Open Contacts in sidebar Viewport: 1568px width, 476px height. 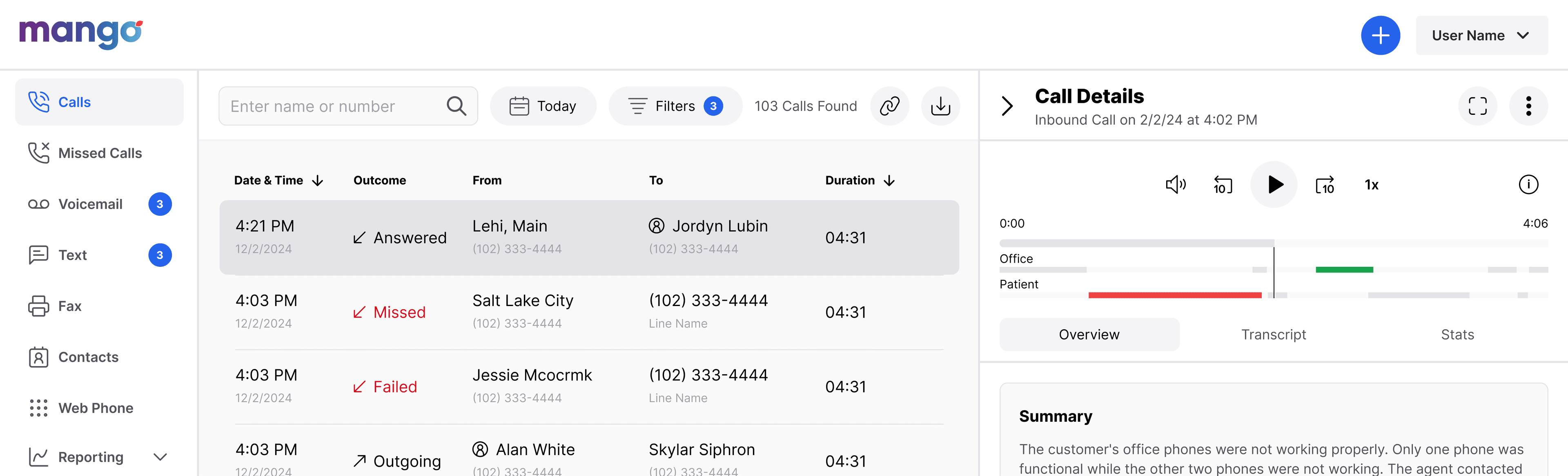click(99, 357)
